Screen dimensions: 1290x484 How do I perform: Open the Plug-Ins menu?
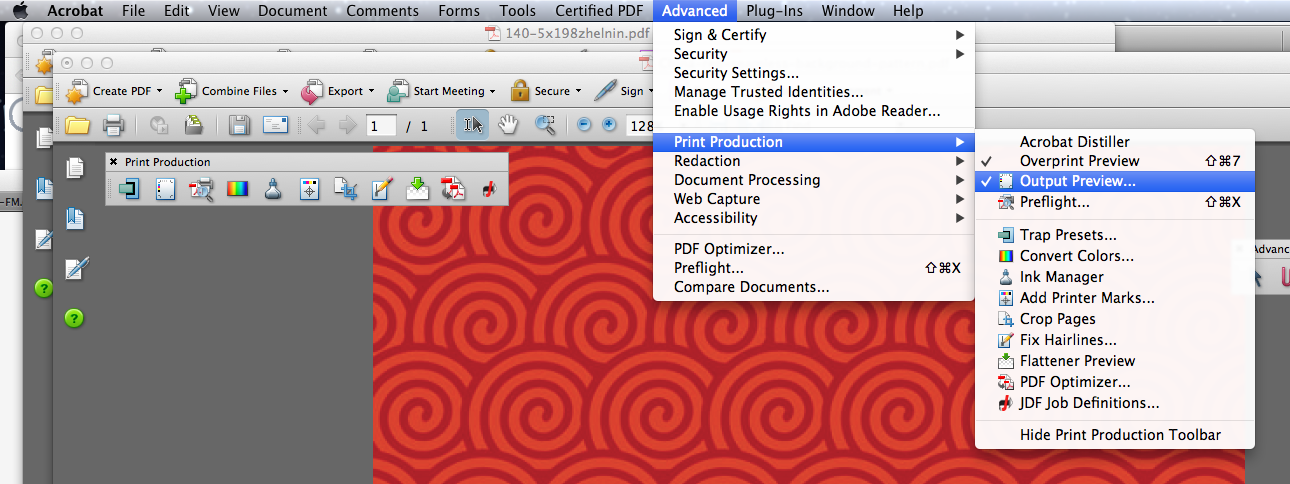(x=777, y=11)
